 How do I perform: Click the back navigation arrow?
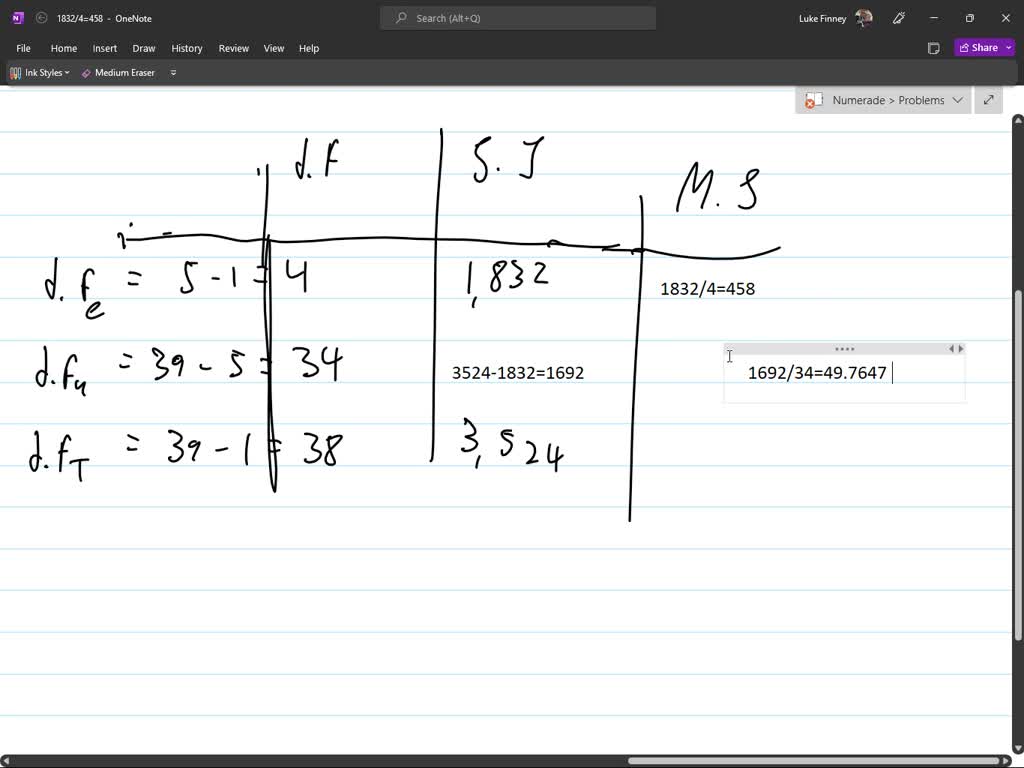pyautogui.click(x=41, y=17)
